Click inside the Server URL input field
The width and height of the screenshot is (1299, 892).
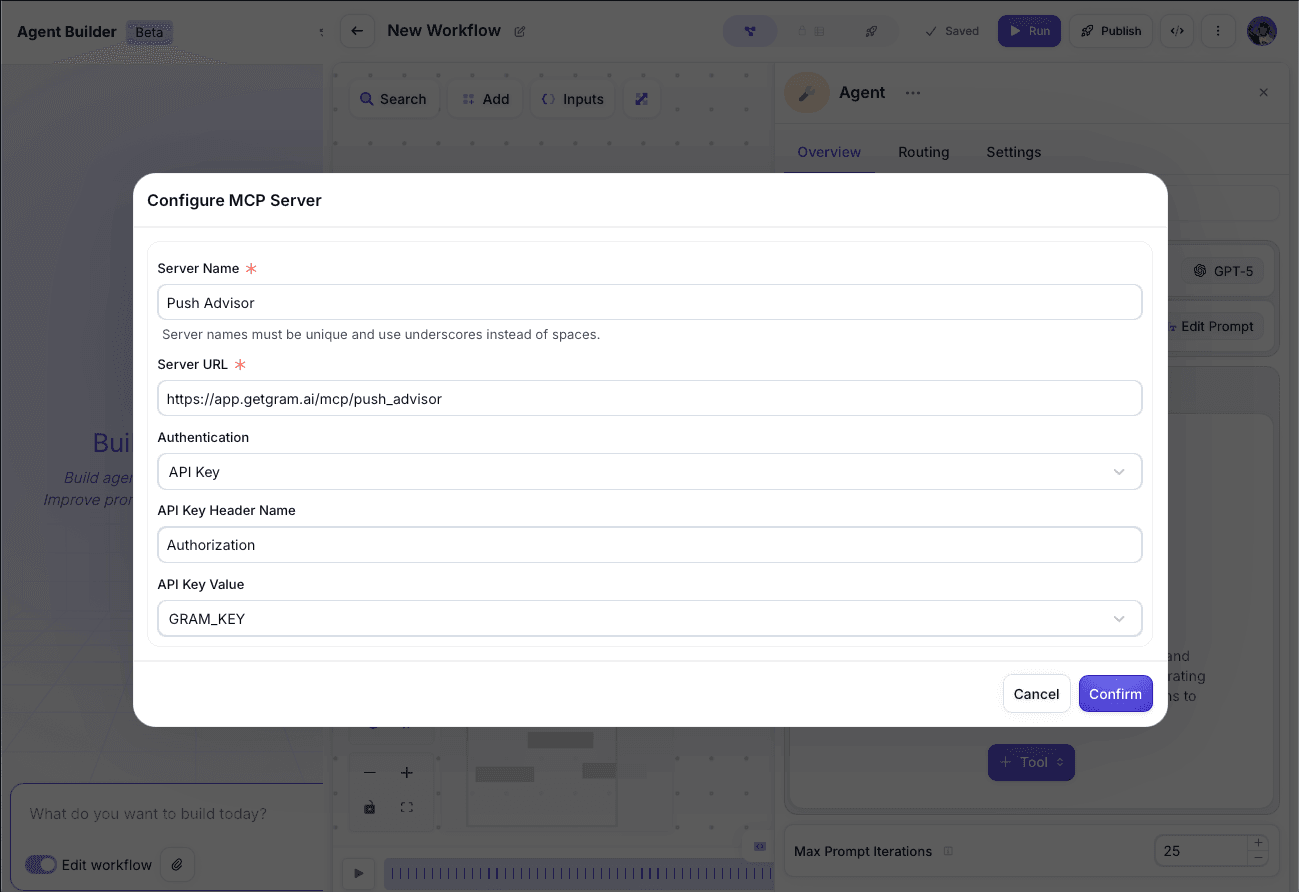coord(650,398)
